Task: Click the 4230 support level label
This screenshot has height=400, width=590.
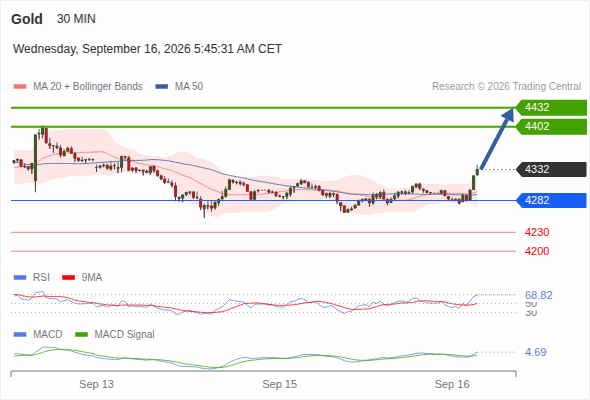Action: click(x=537, y=232)
